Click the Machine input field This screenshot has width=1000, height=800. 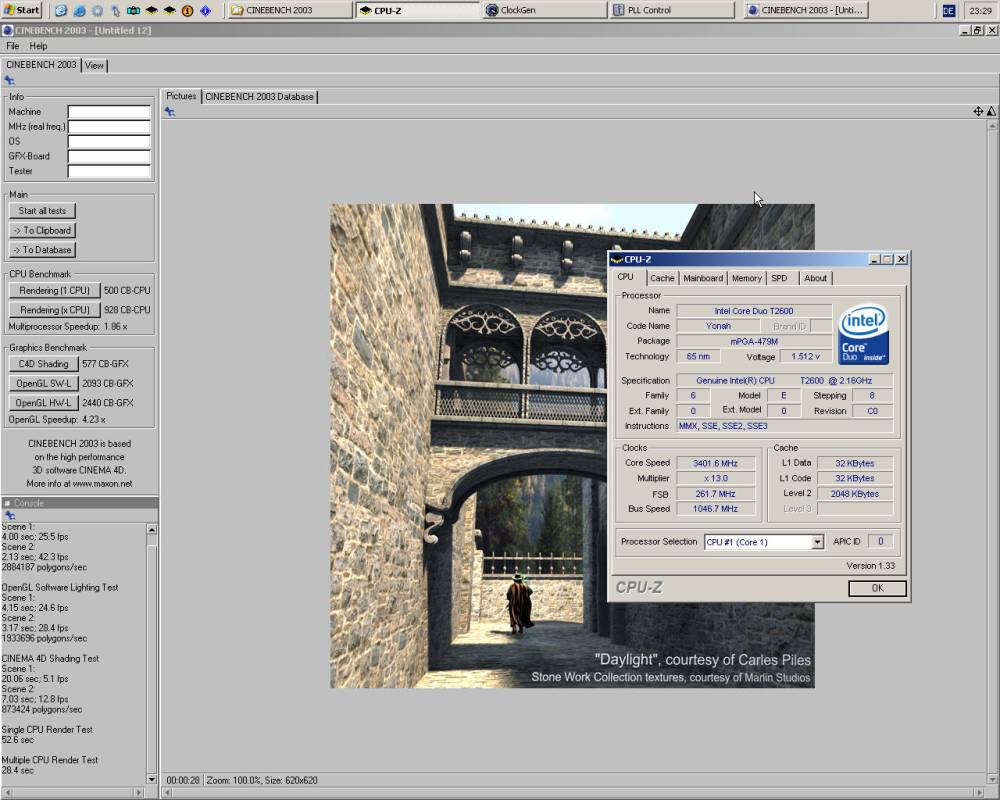pyautogui.click(x=109, y=112)
